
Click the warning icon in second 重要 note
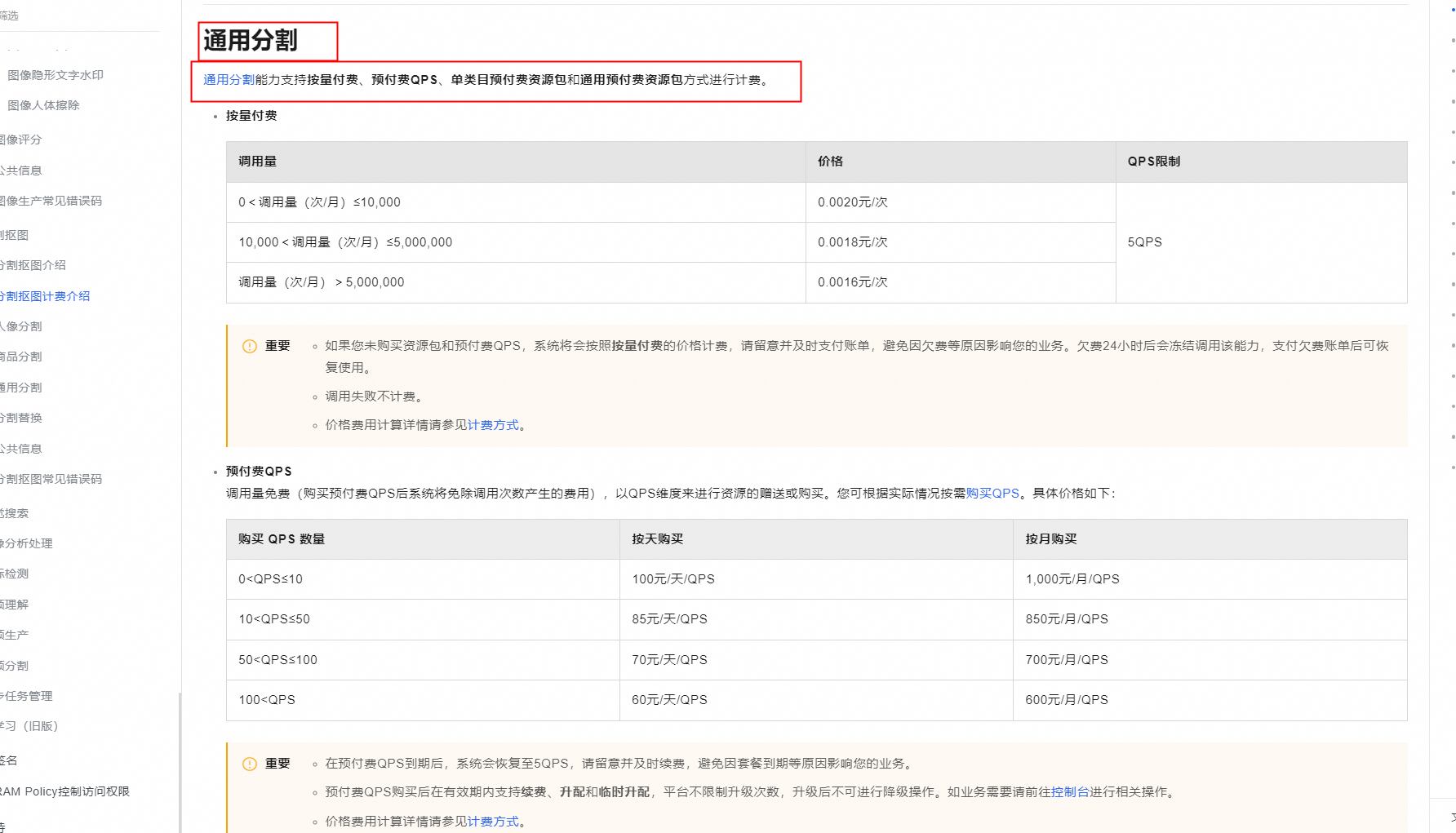coord(250,764)
